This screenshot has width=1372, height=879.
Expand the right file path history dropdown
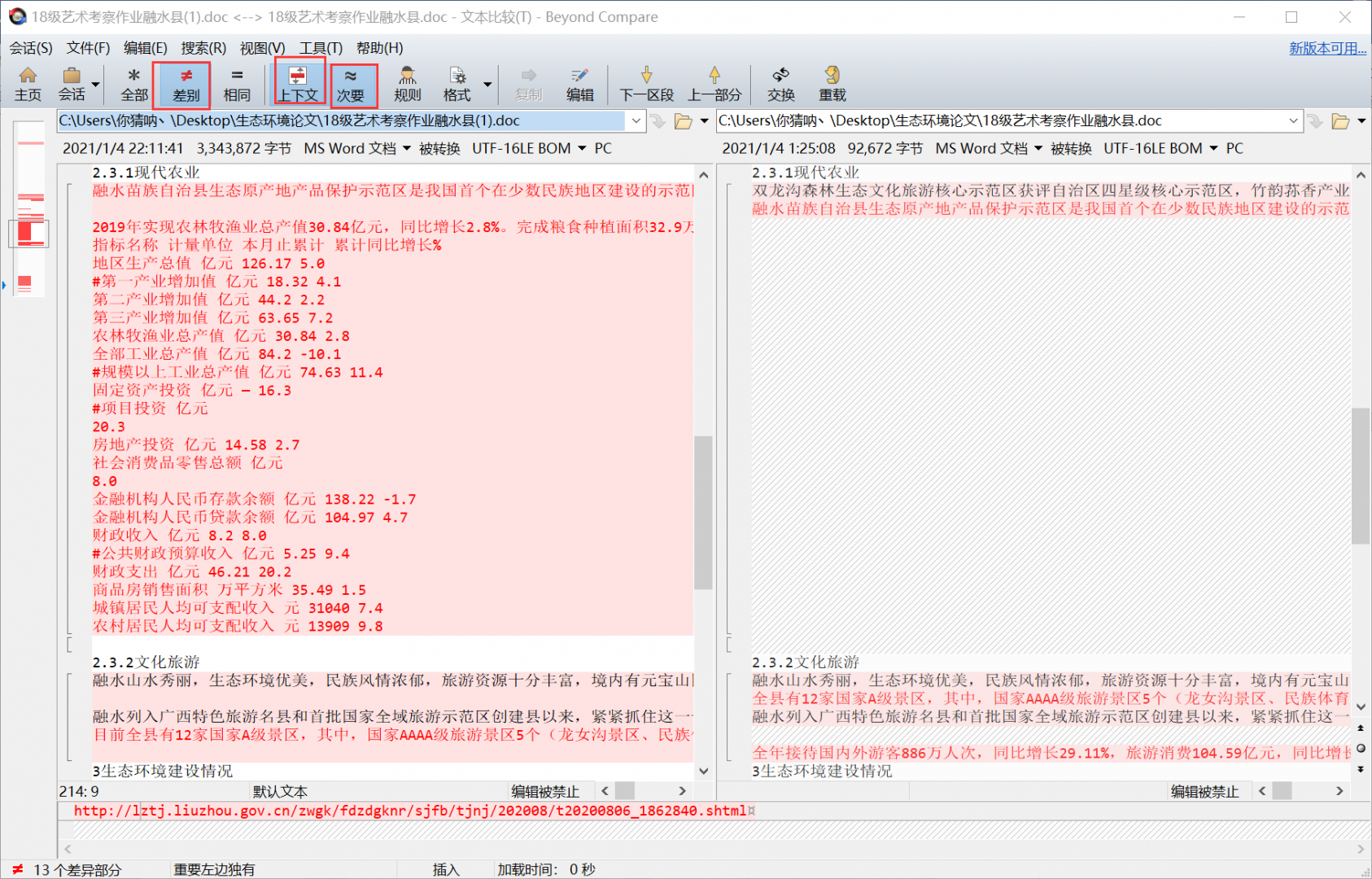point(1293,120)
